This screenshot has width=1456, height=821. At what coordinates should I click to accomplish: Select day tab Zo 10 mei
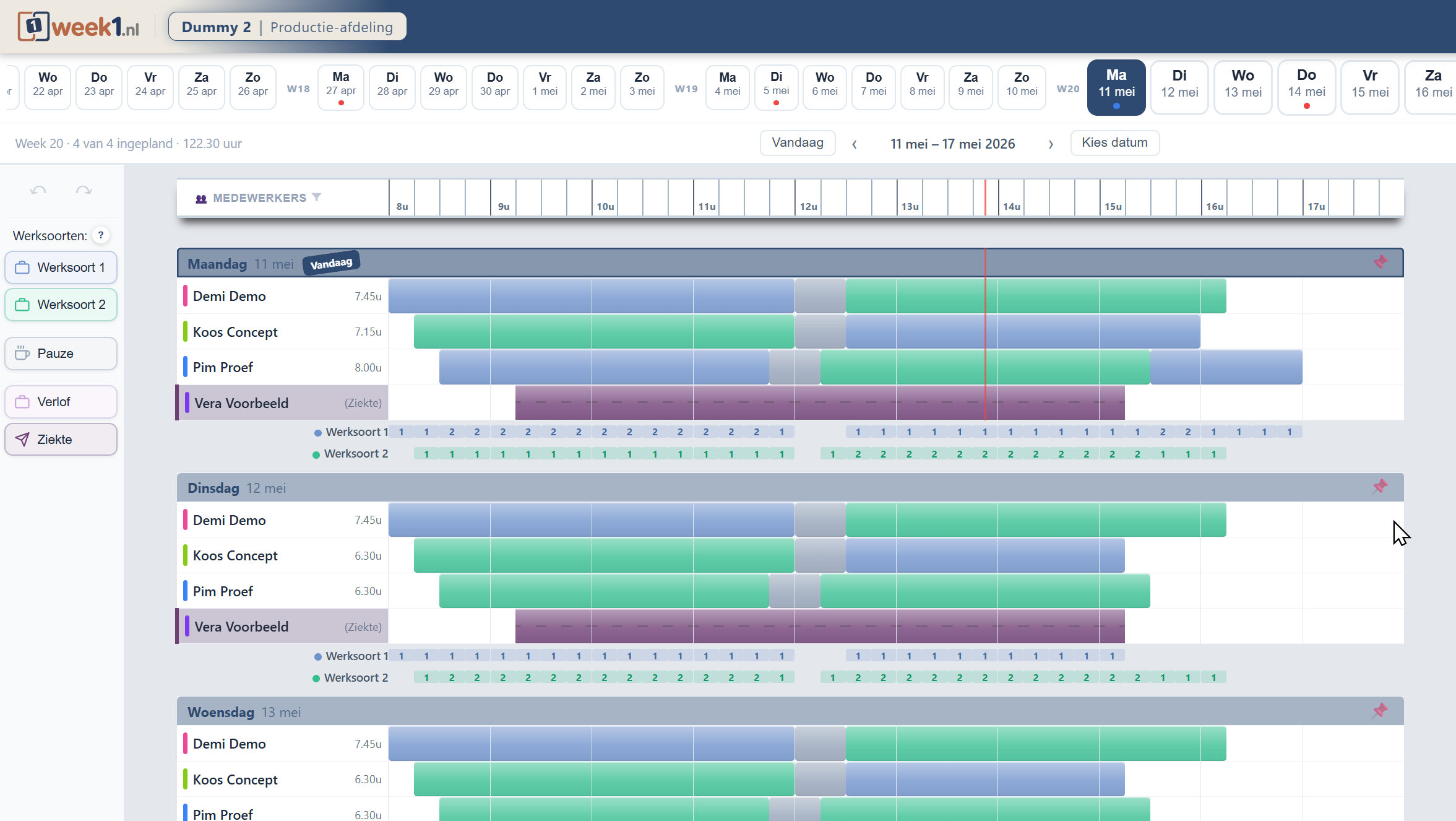[x=1022, y=87]
